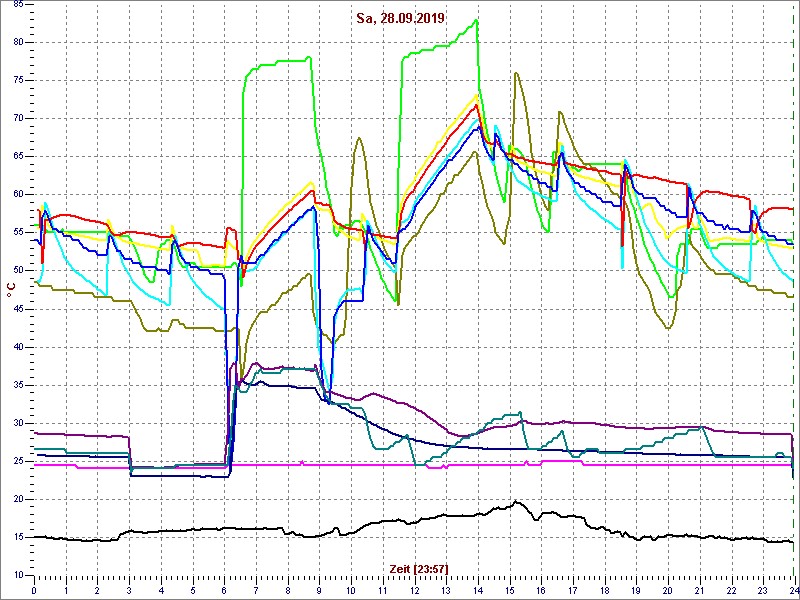Click the olive curve's tallest peak

click(516, 73)
